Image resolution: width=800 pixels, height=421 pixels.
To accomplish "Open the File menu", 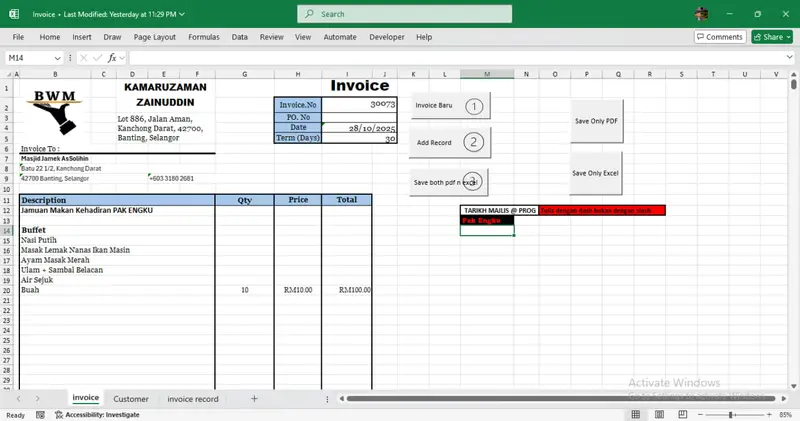I will [x=18, y=37].
